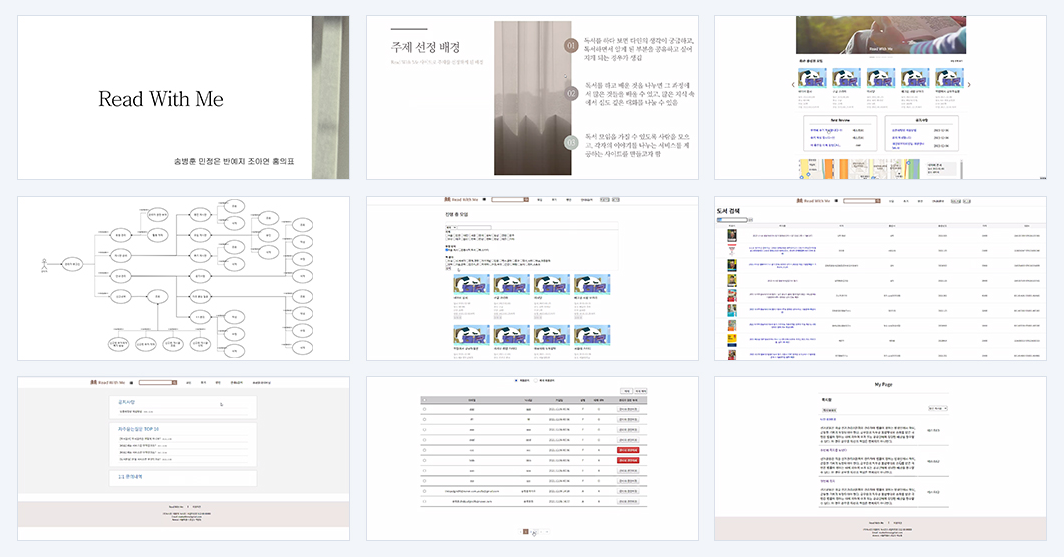Open the 주제 선정 배경 slide thumbnail

pos(532,98)
